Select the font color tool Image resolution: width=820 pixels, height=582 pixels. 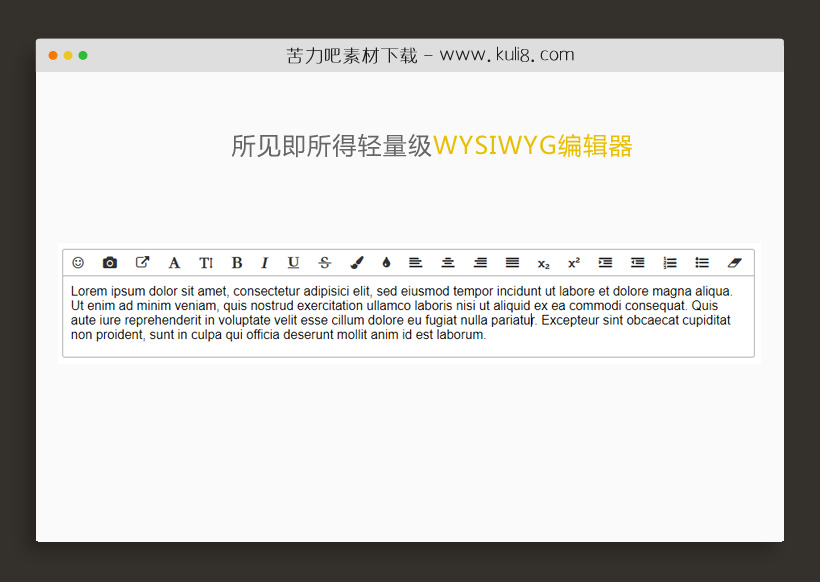pos(174,262)
